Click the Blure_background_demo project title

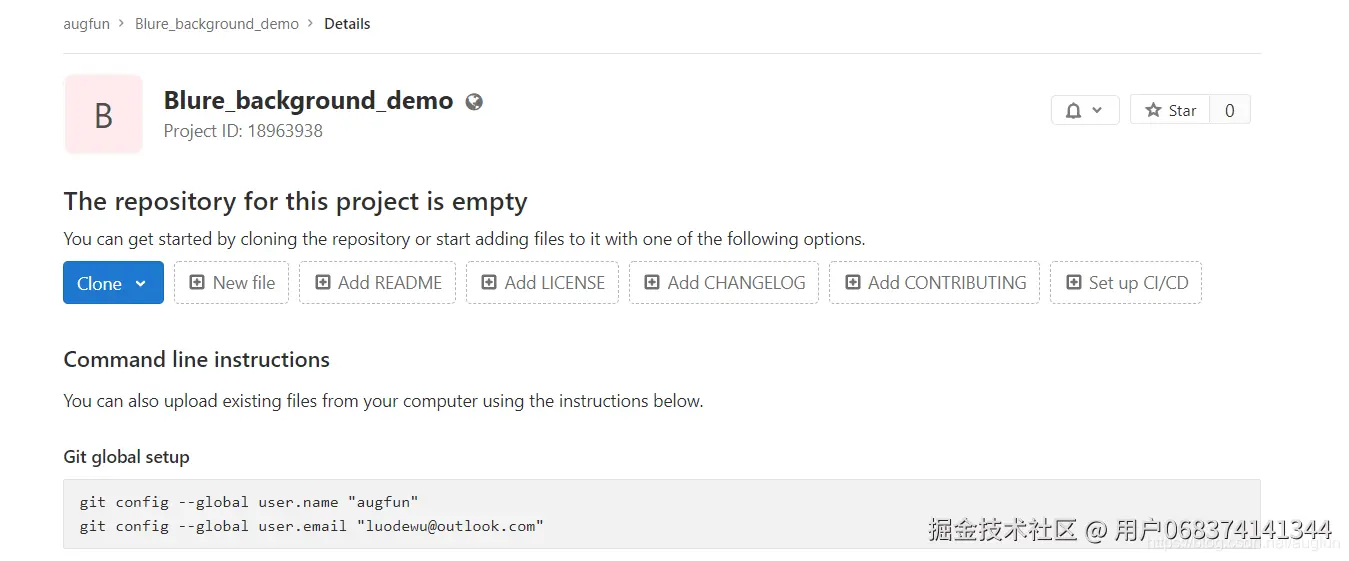click(308, 101)
